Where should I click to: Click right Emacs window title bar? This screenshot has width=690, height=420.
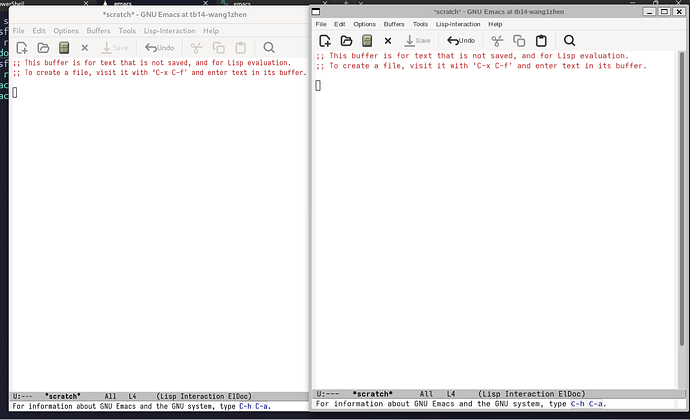point(498,12)
